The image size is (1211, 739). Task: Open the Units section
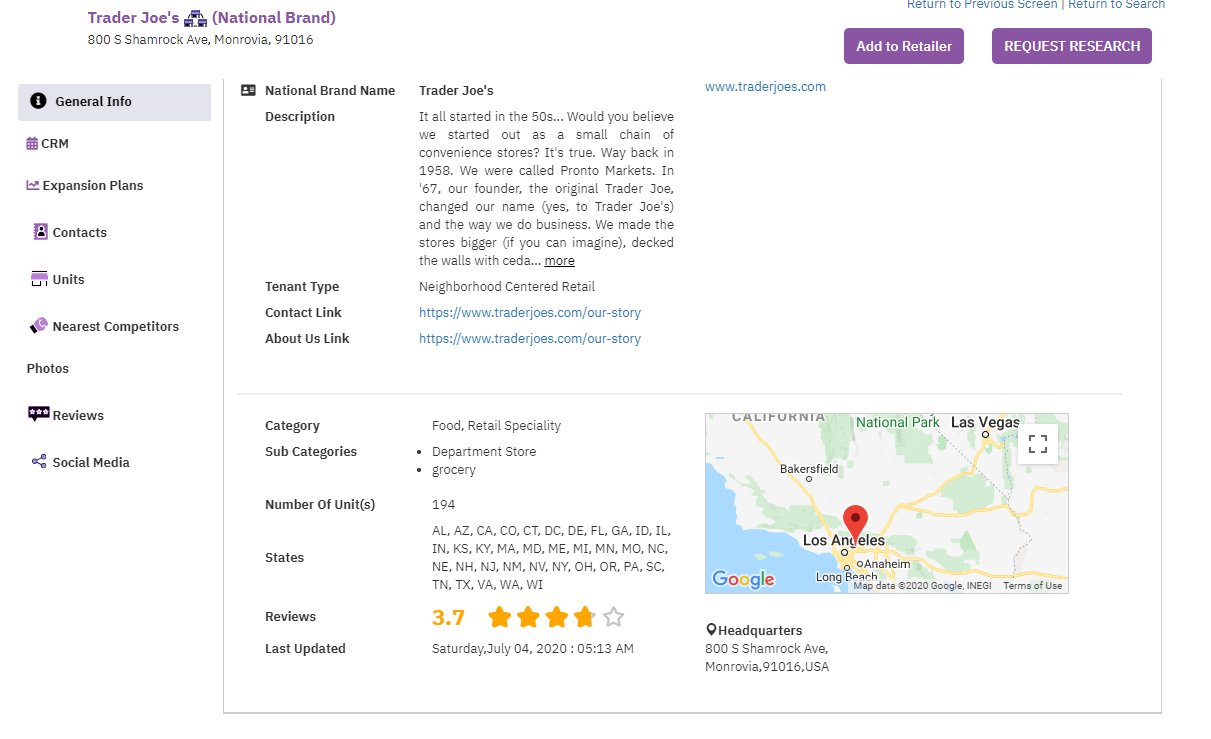click(69, 279)
